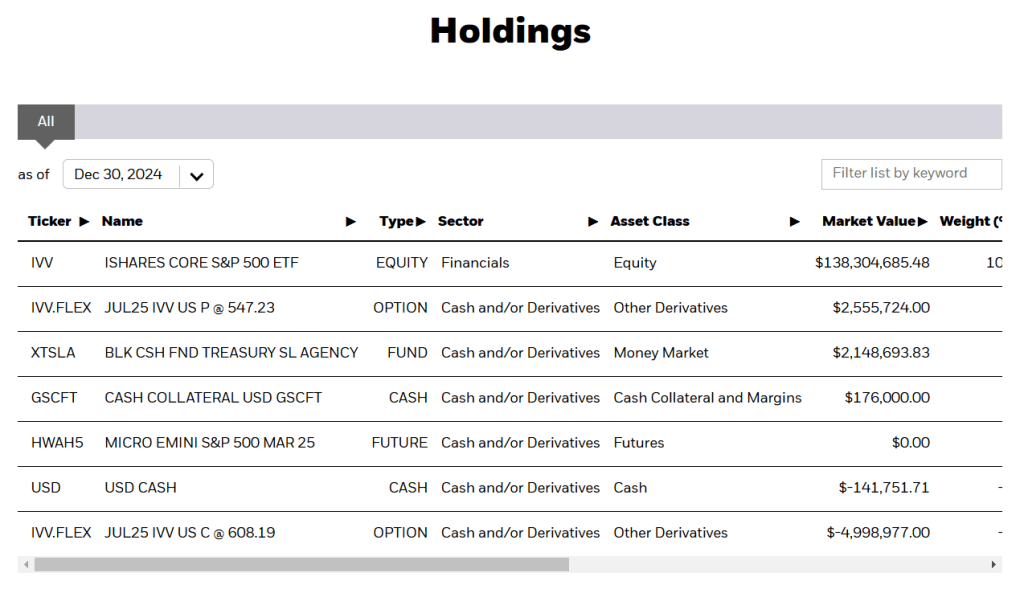This screenshot has height=593, width=1024.
Task: Sort holdings by Ticker column arrow
Action: point(84,222)
